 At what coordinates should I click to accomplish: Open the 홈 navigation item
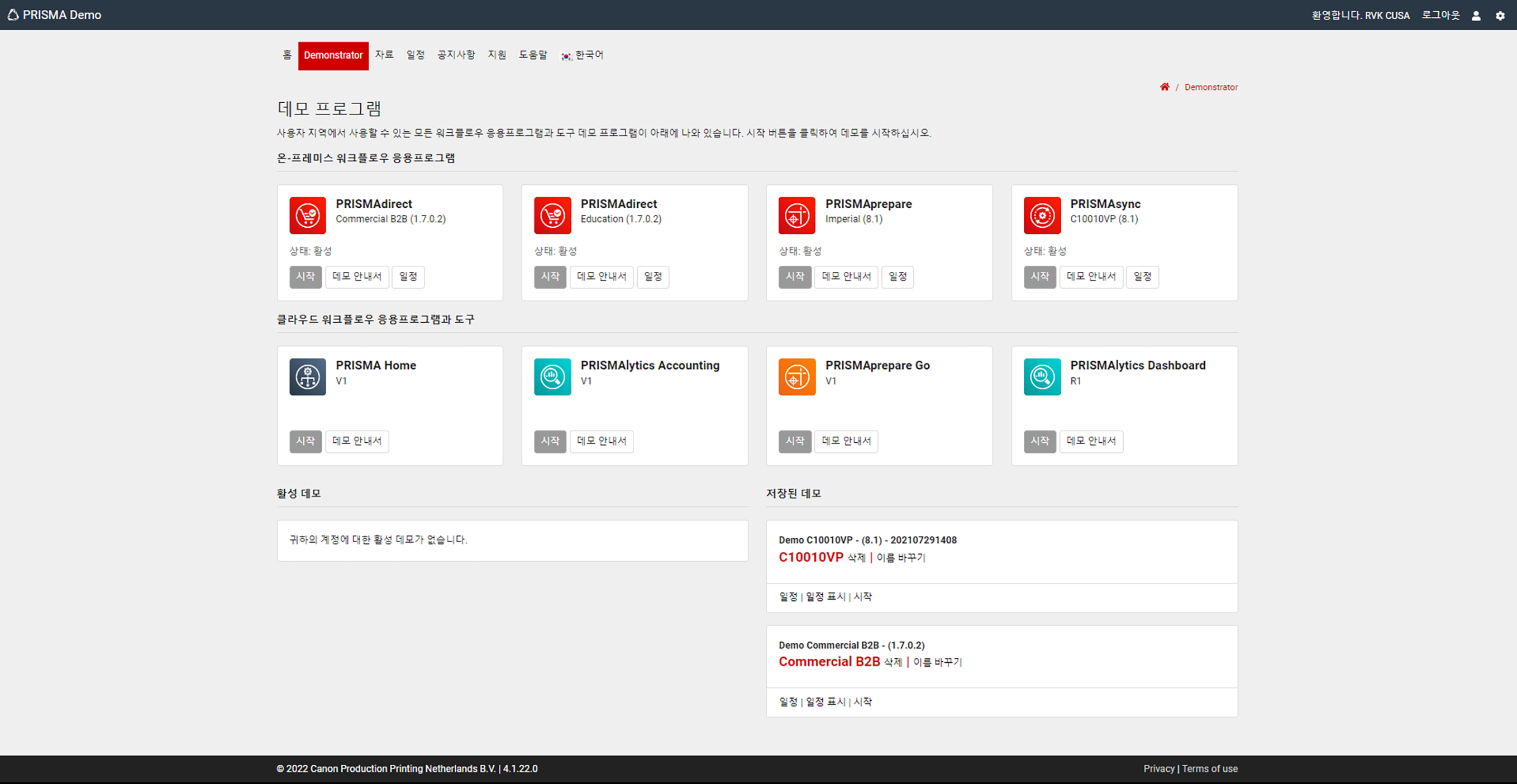click(x=287, y=55)
